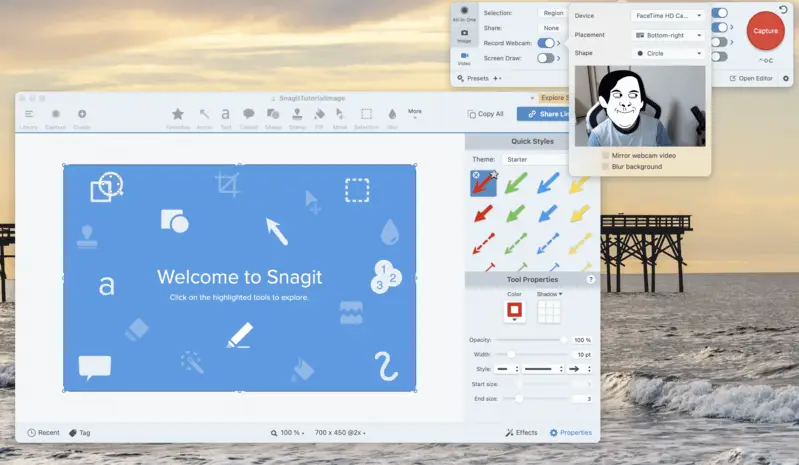Toggle the Record Webcam switch

click(x=545, y=43)
